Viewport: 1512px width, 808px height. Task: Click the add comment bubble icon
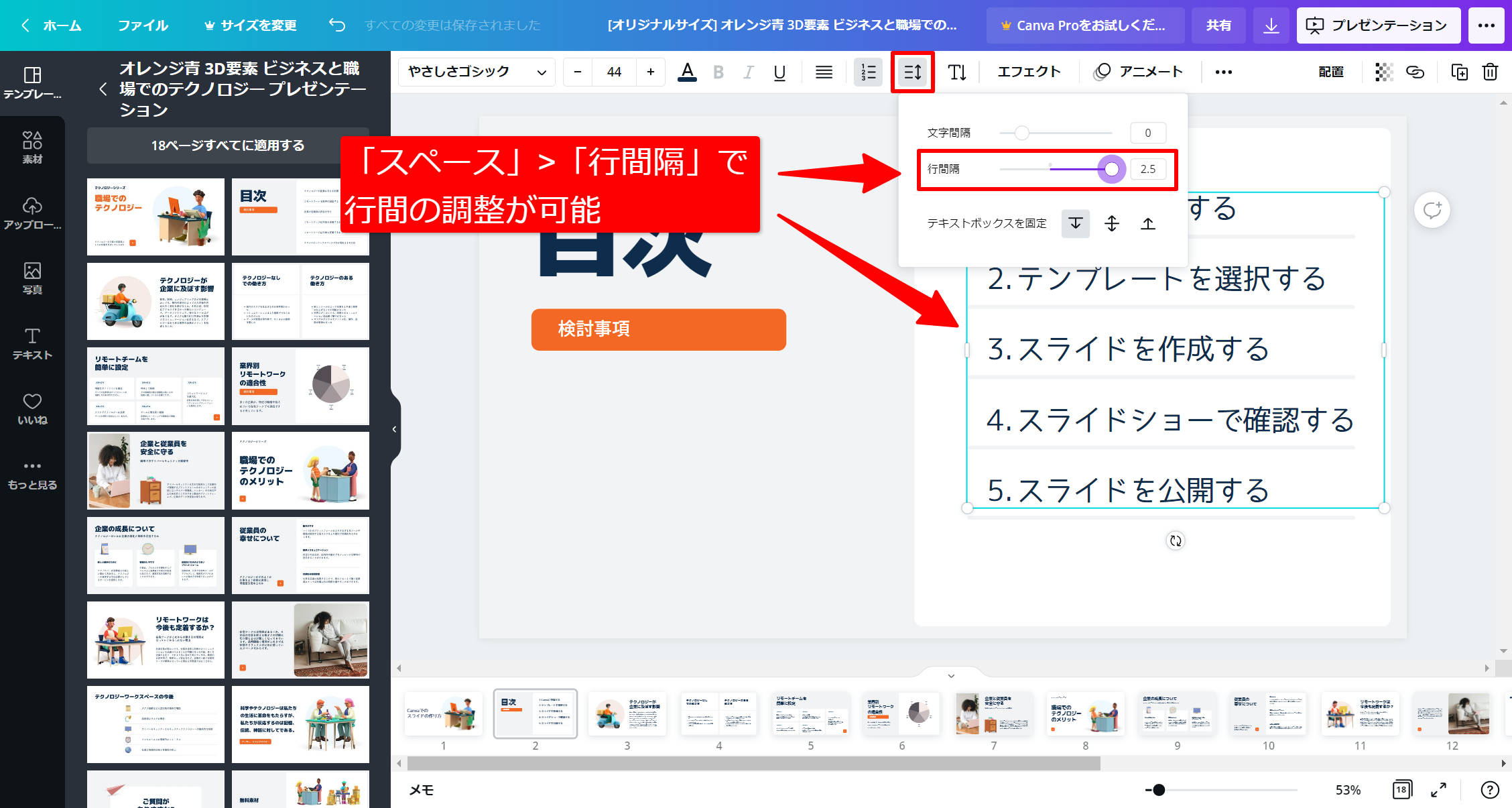[x=1432, y=210]
